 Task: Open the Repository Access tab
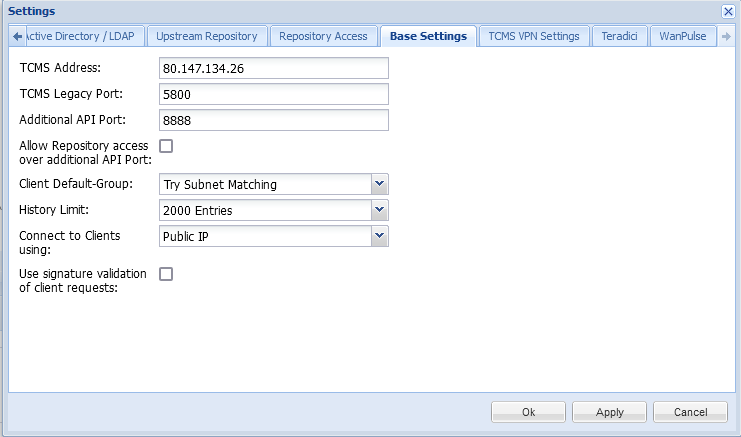323,36
